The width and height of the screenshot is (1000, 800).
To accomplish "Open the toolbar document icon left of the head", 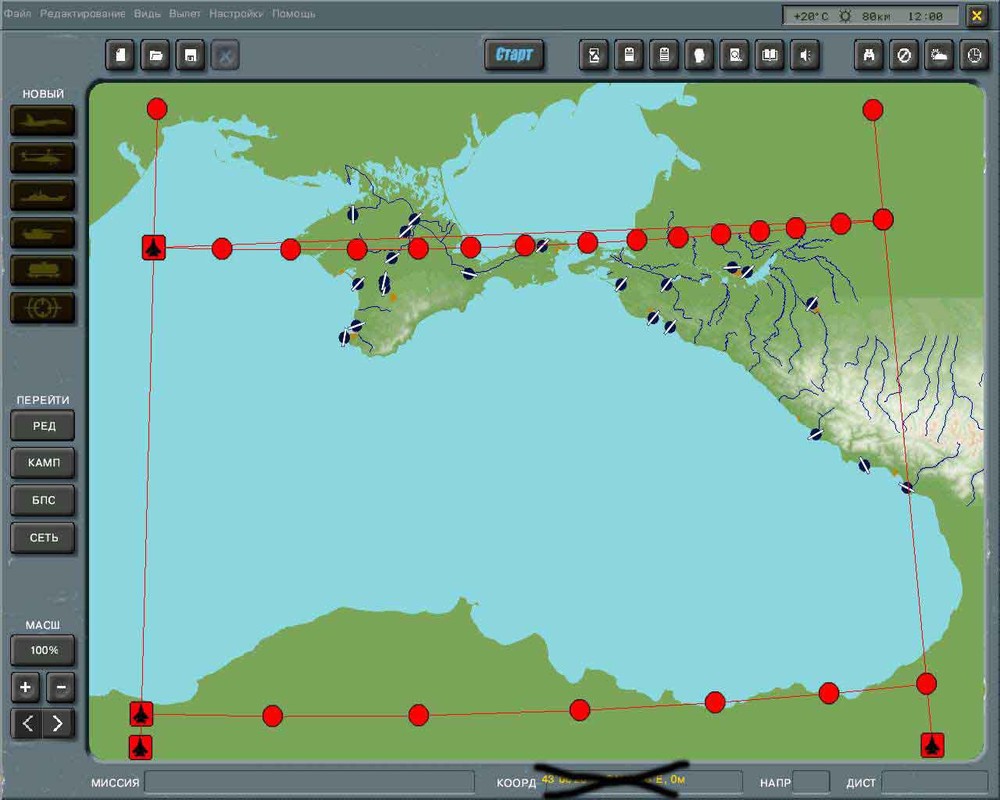I will (x=664, y=56).
